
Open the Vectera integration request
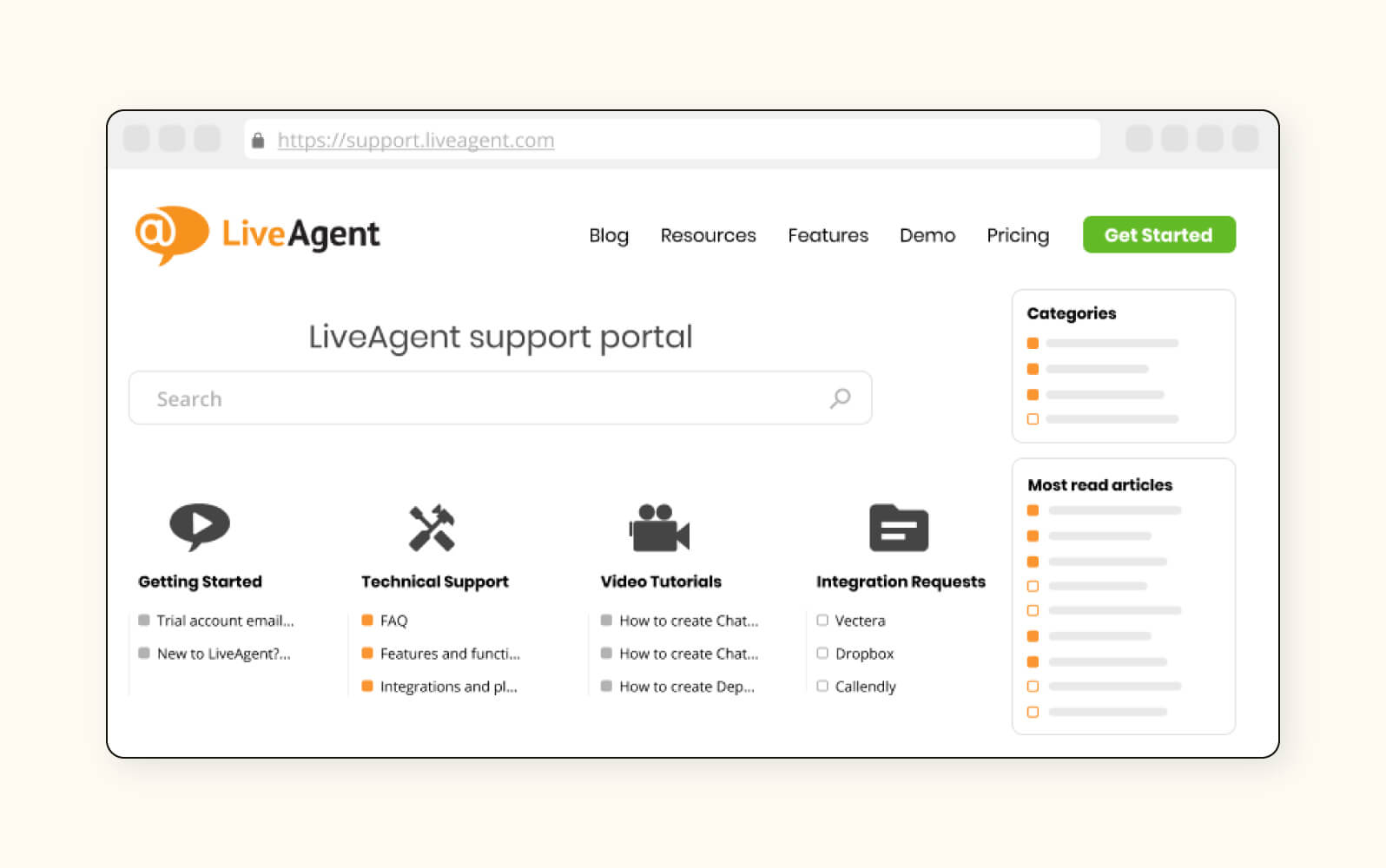tap(860, 621)
